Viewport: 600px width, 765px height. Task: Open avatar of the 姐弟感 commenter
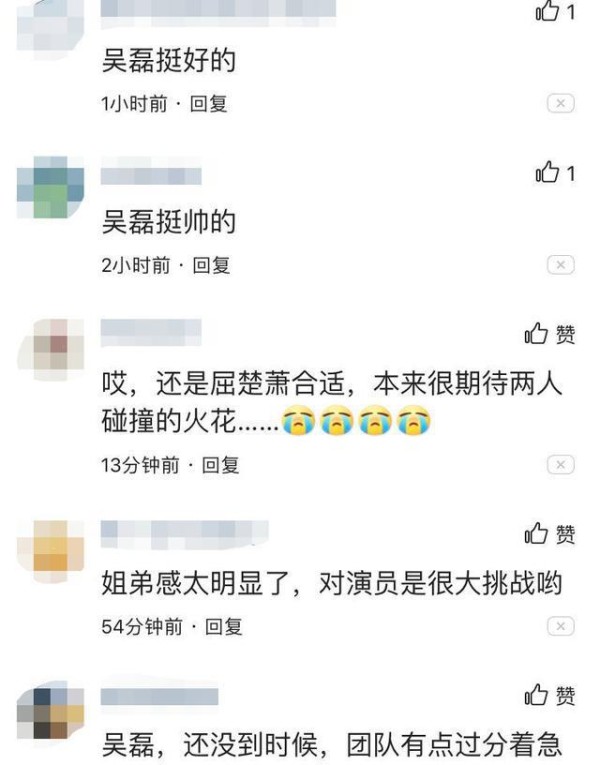tap(50, 551)
